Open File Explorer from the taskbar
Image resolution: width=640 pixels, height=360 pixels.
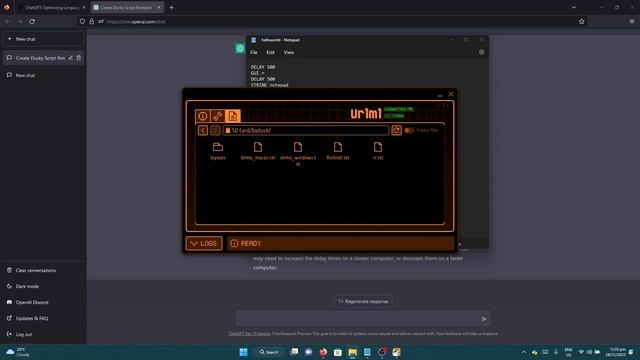pos(353,352)
